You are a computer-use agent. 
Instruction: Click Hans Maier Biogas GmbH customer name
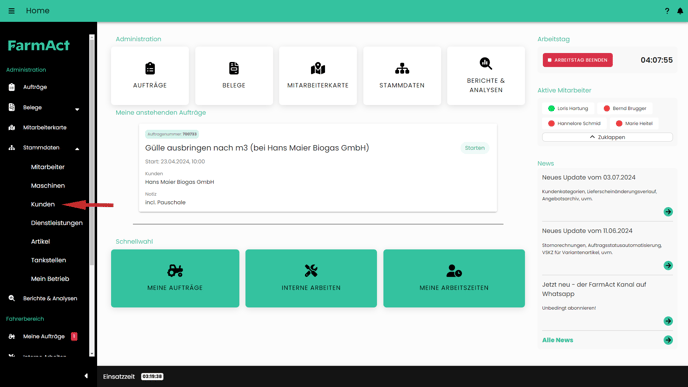(x=179, y=182)
